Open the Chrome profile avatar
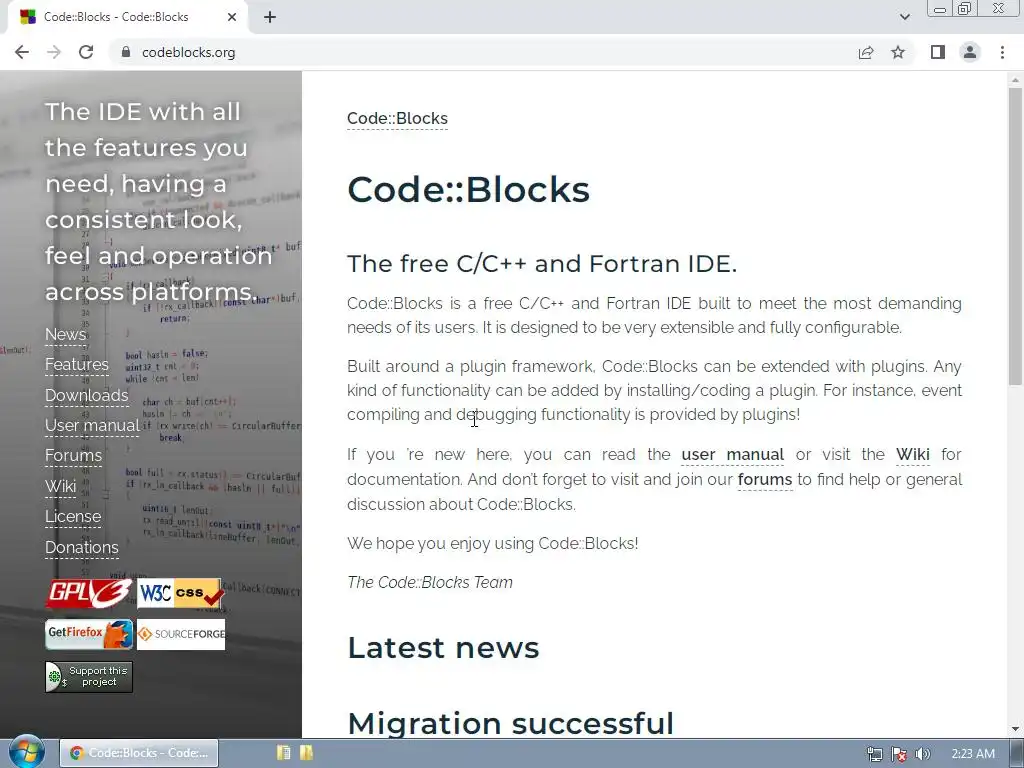Image resolution: width=1024 pixels, height=768 pixels. 970,52
